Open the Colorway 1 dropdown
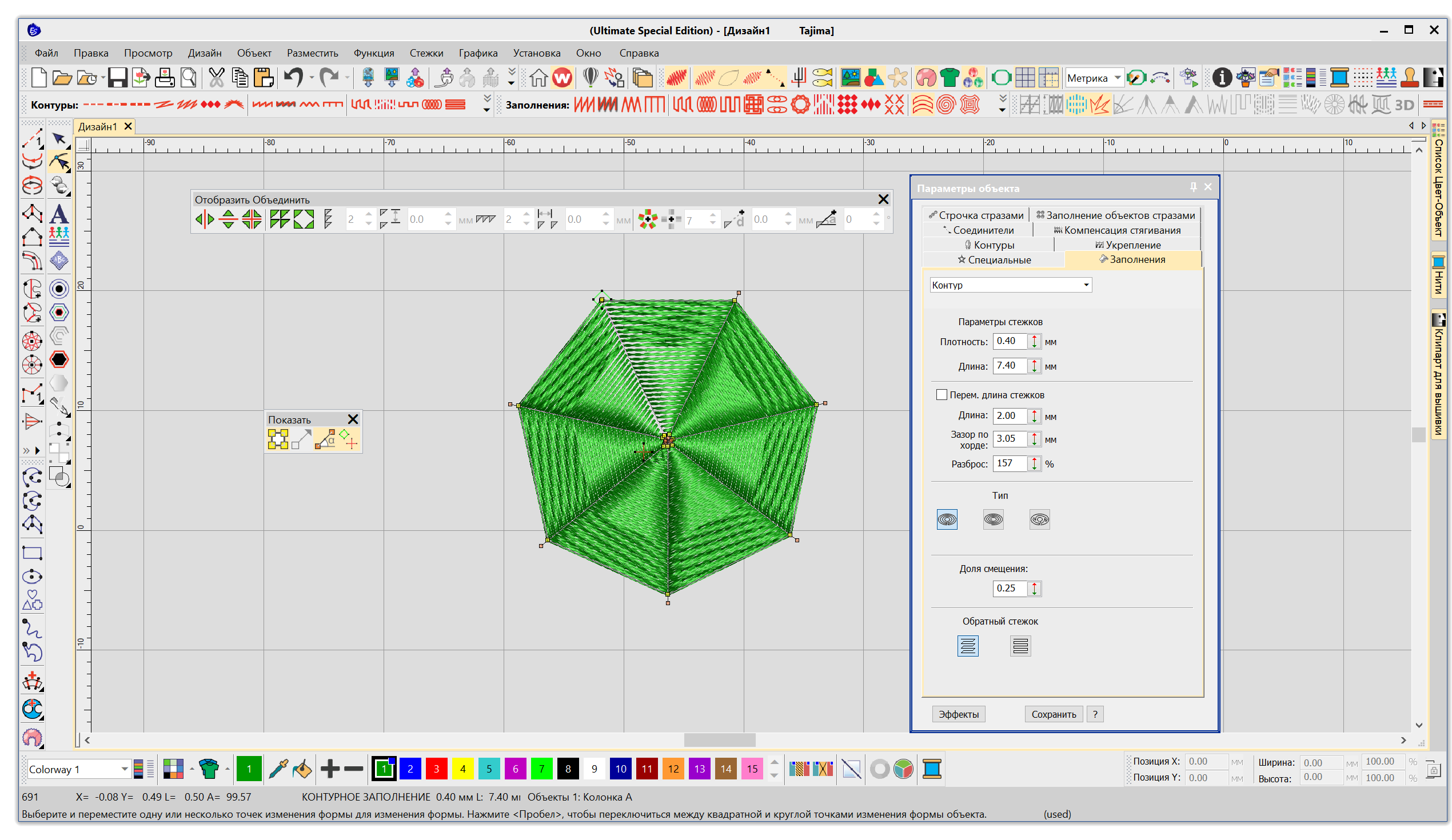This screenshot has width=1452, height=840. point(124,769)
